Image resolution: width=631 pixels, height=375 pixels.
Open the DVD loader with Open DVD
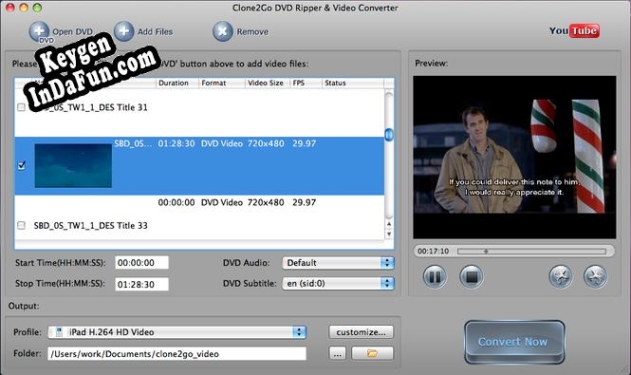click(61, 32)
